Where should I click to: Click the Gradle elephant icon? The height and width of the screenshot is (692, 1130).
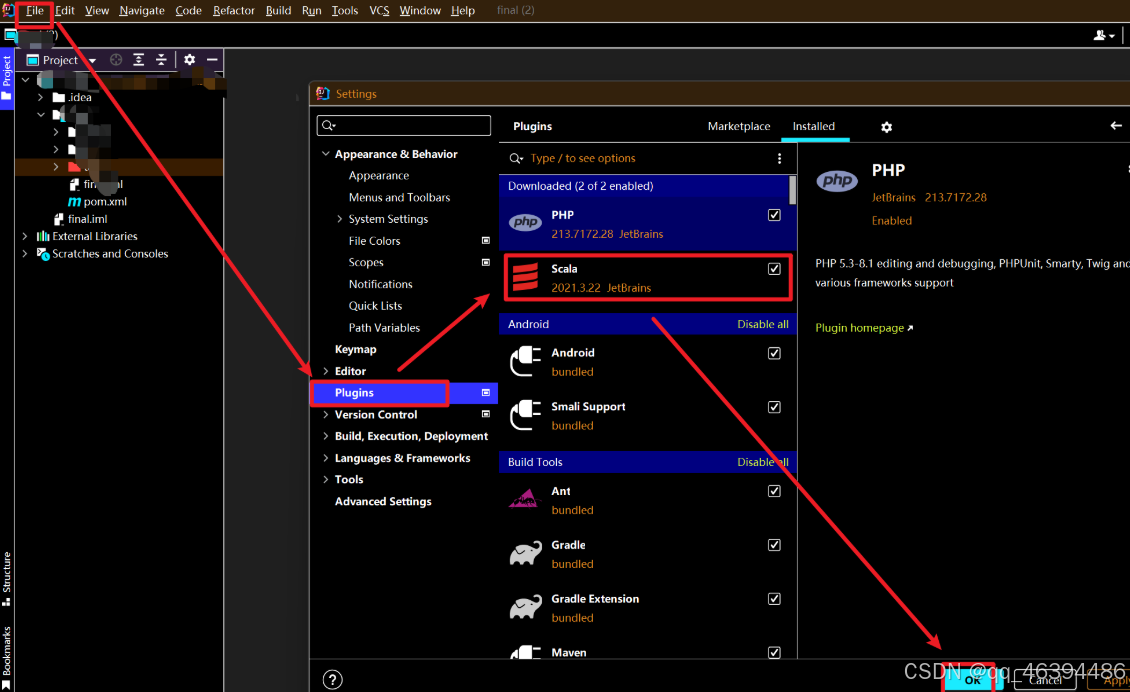tap(525, 554)
